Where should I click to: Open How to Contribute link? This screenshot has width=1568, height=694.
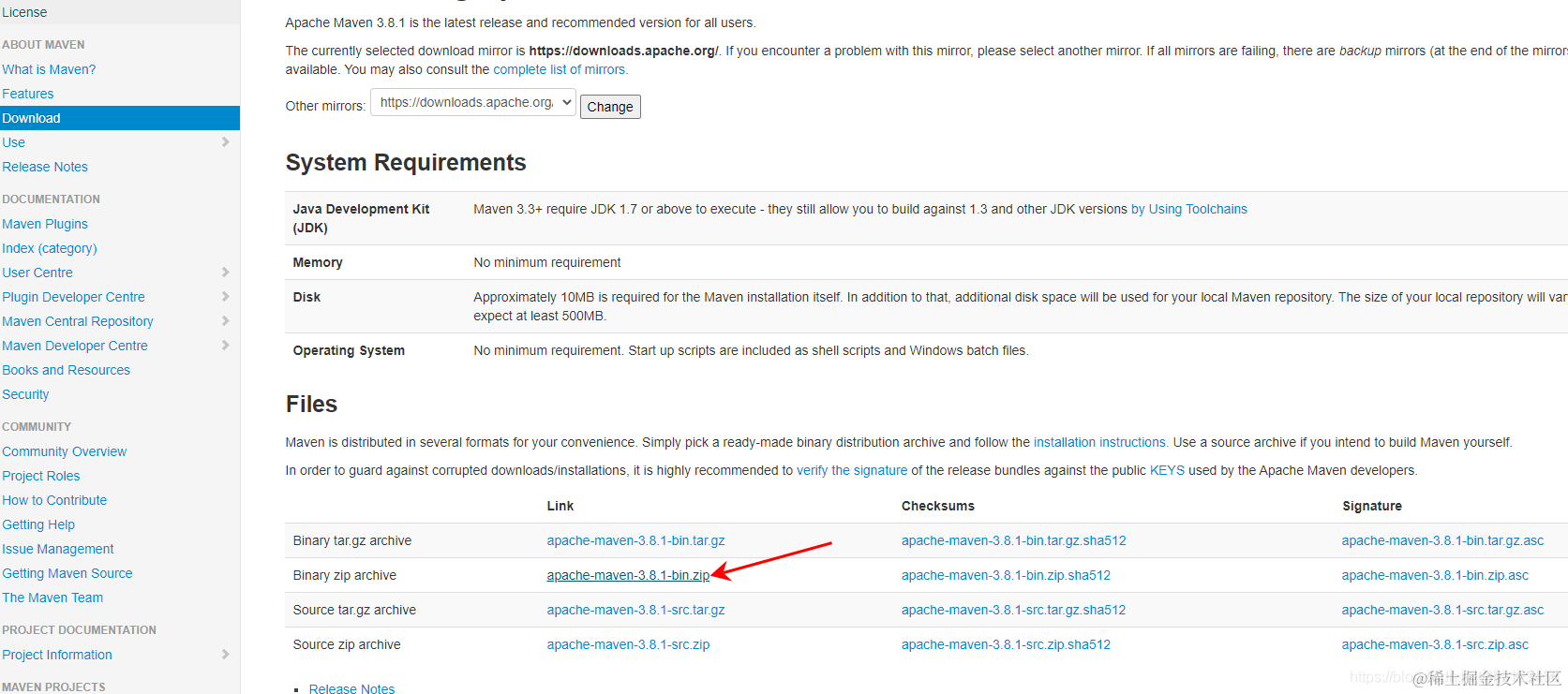point(54,500)
